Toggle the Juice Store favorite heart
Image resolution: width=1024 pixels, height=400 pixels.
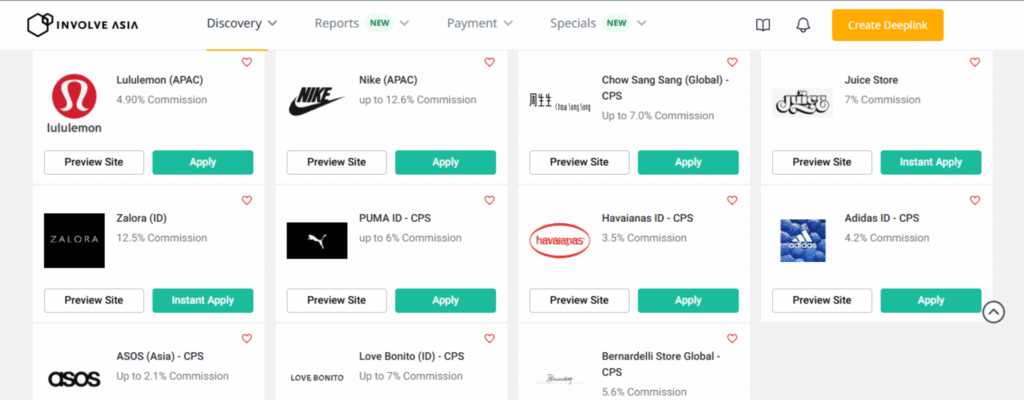tap(975, 62)
